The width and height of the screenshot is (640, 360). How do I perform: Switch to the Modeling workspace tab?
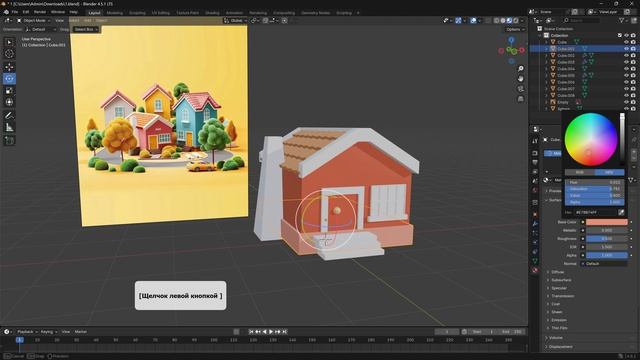(114, 13)
